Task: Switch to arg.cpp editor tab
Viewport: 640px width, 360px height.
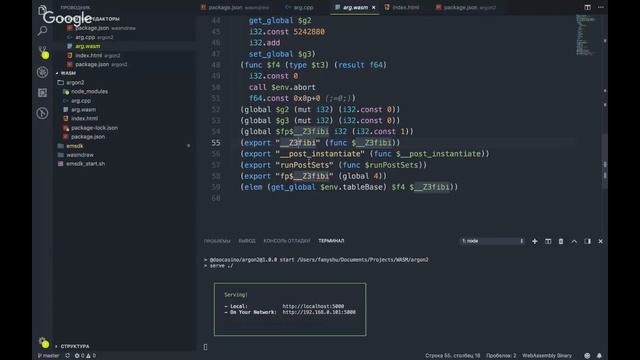Action: [x=299, y=7]
